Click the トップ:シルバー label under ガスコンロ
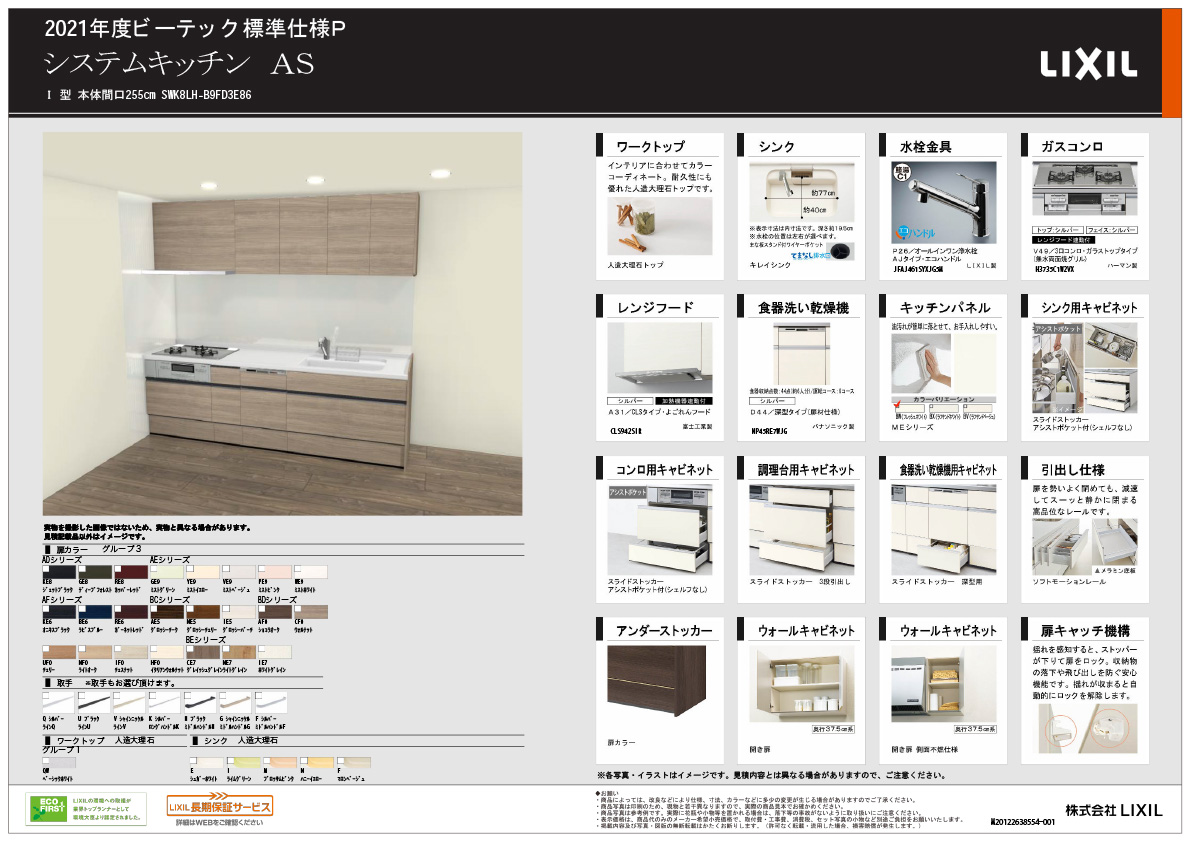 pyautogui.click(x=1057, y=230)
